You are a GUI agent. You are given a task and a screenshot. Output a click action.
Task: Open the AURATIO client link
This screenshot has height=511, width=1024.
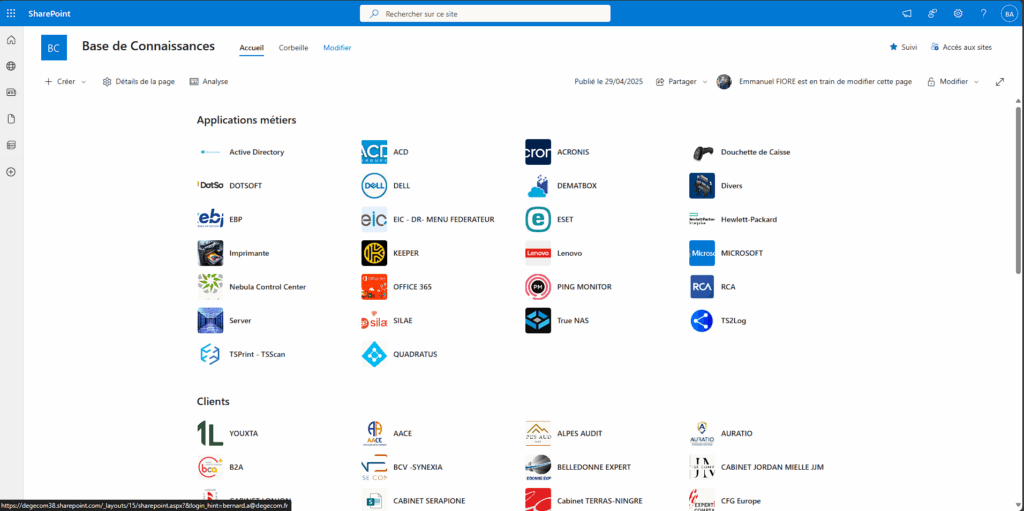pos(737,433)
